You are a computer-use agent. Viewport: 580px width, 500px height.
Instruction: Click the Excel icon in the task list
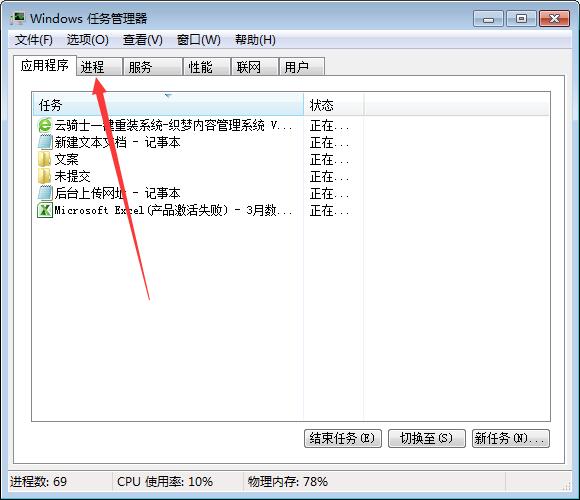tap(44, 210)
